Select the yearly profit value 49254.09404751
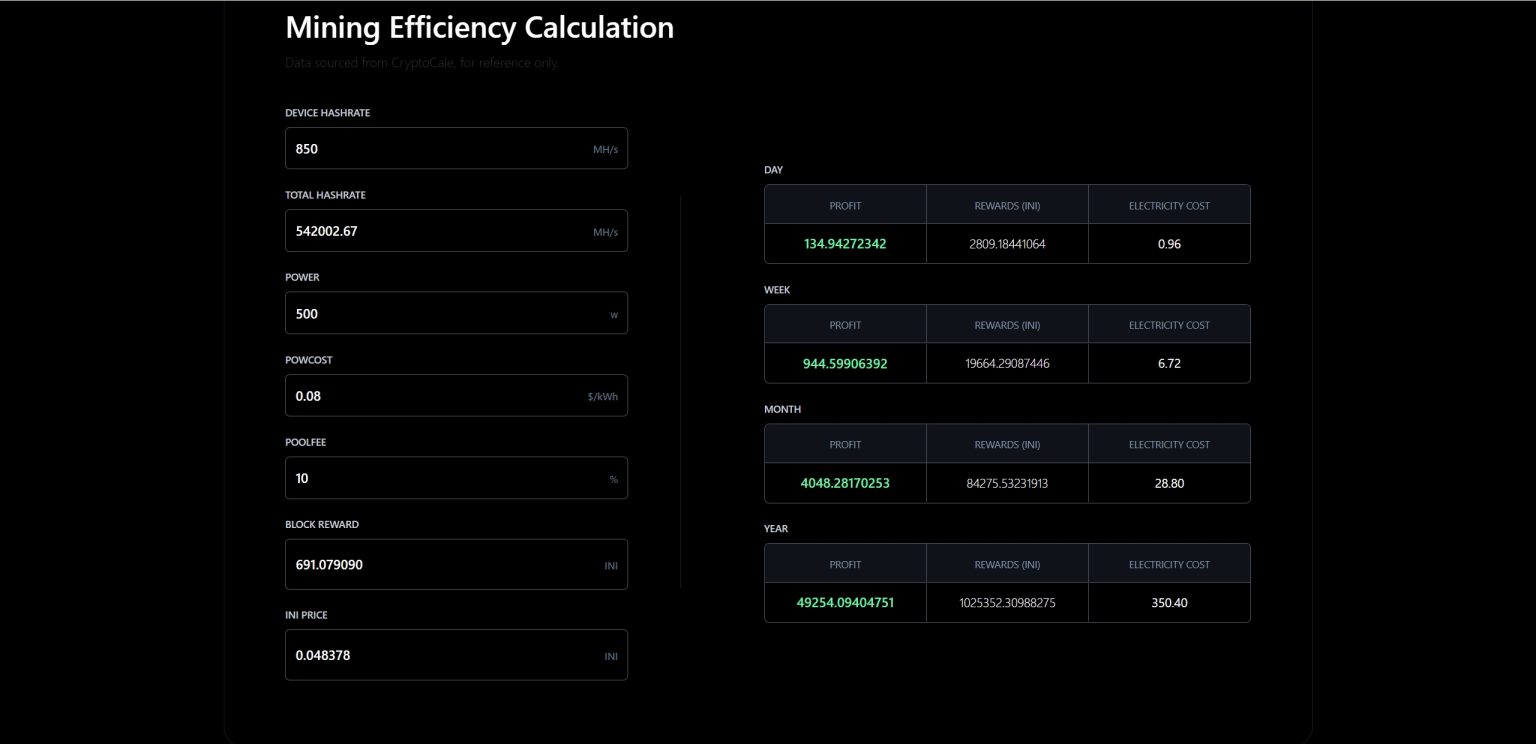Viewport: 1536px width, 744px height. point(845,603)
